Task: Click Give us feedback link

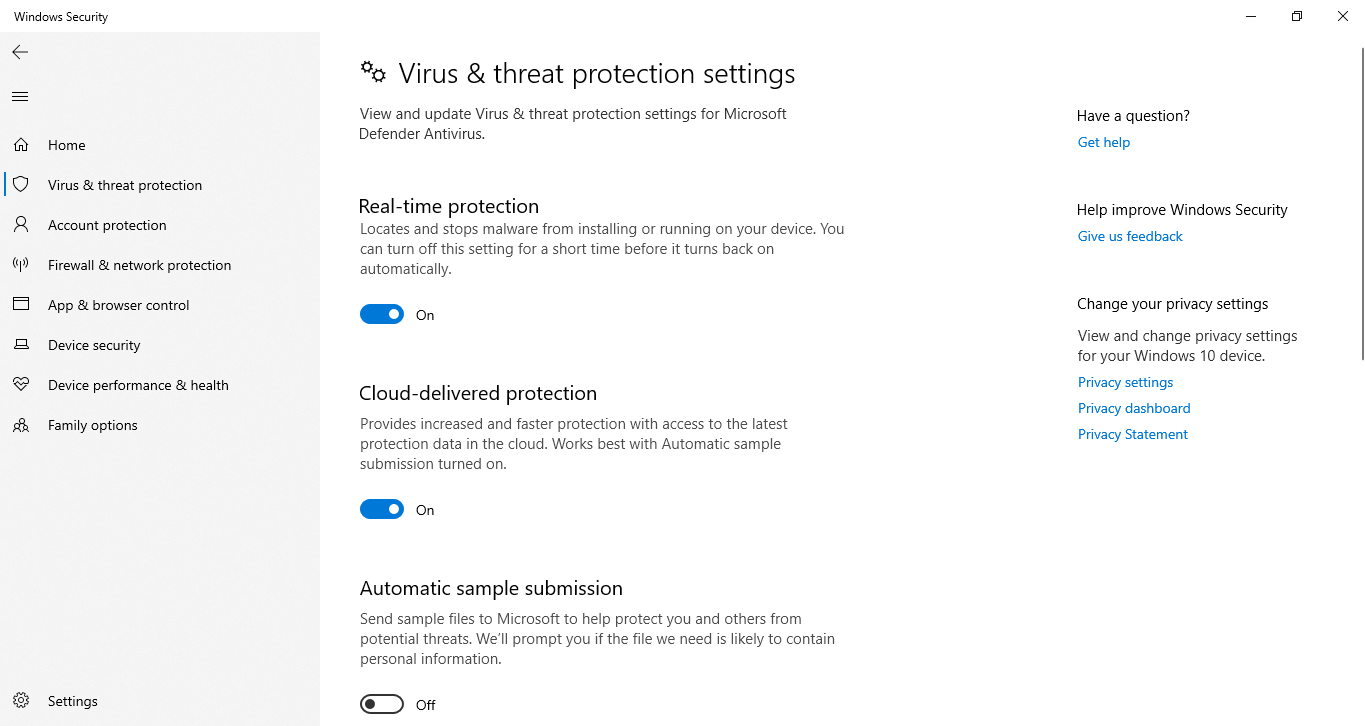Action: [1130, 237]
